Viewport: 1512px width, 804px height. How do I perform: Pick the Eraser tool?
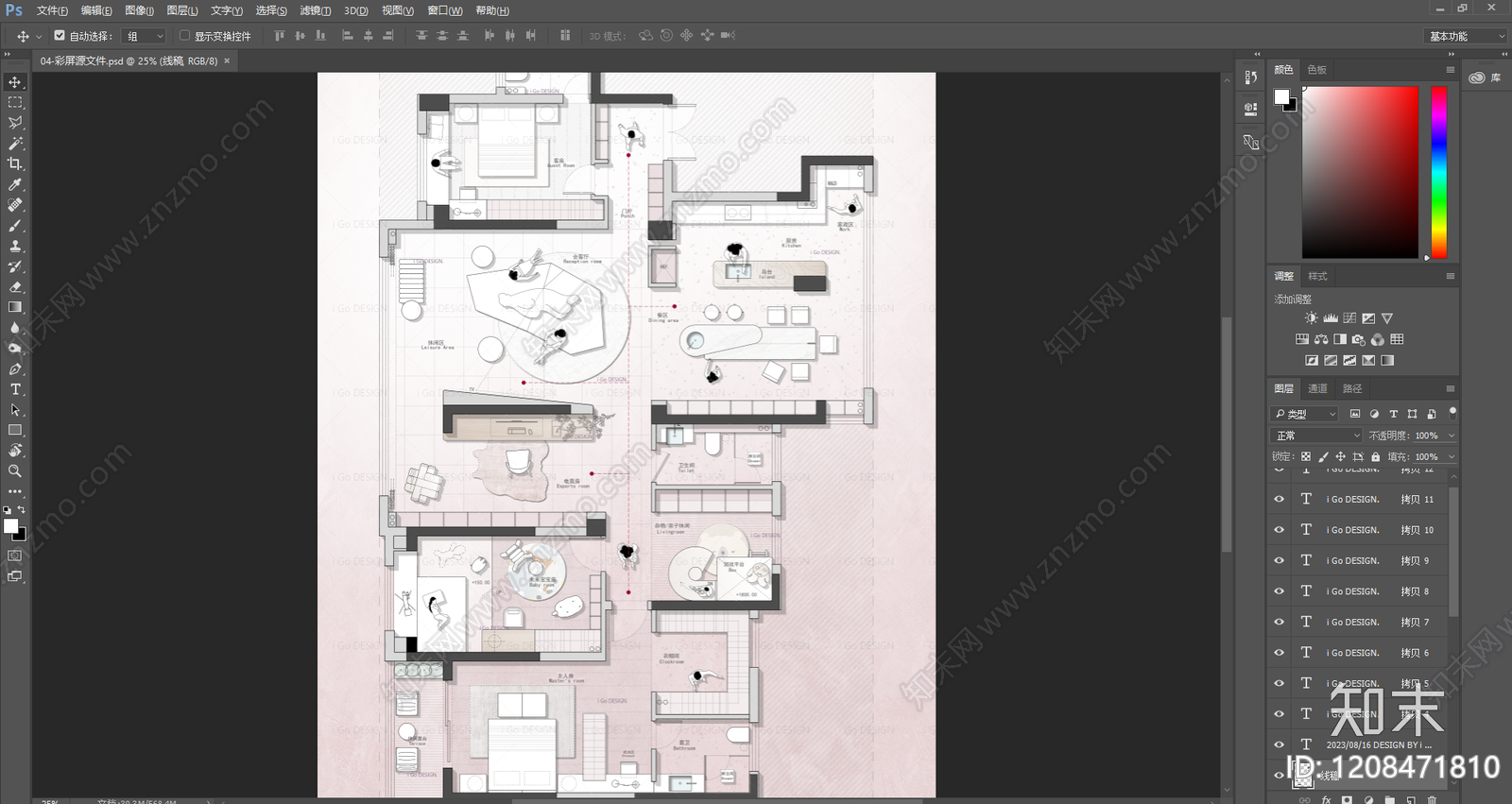(15, 287)
